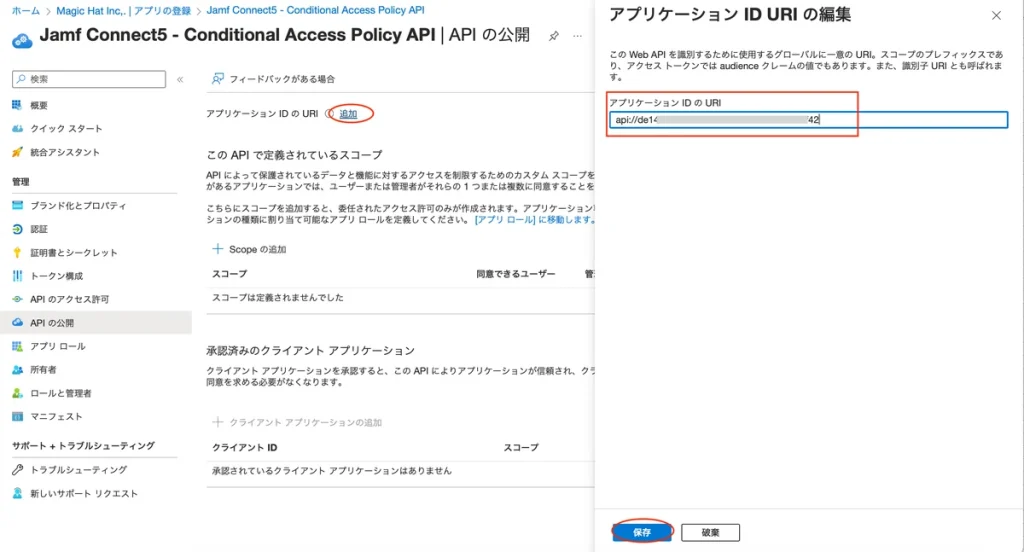Select the アプリ ロール menu item
1024x552 pixels.
click(58, 346)
